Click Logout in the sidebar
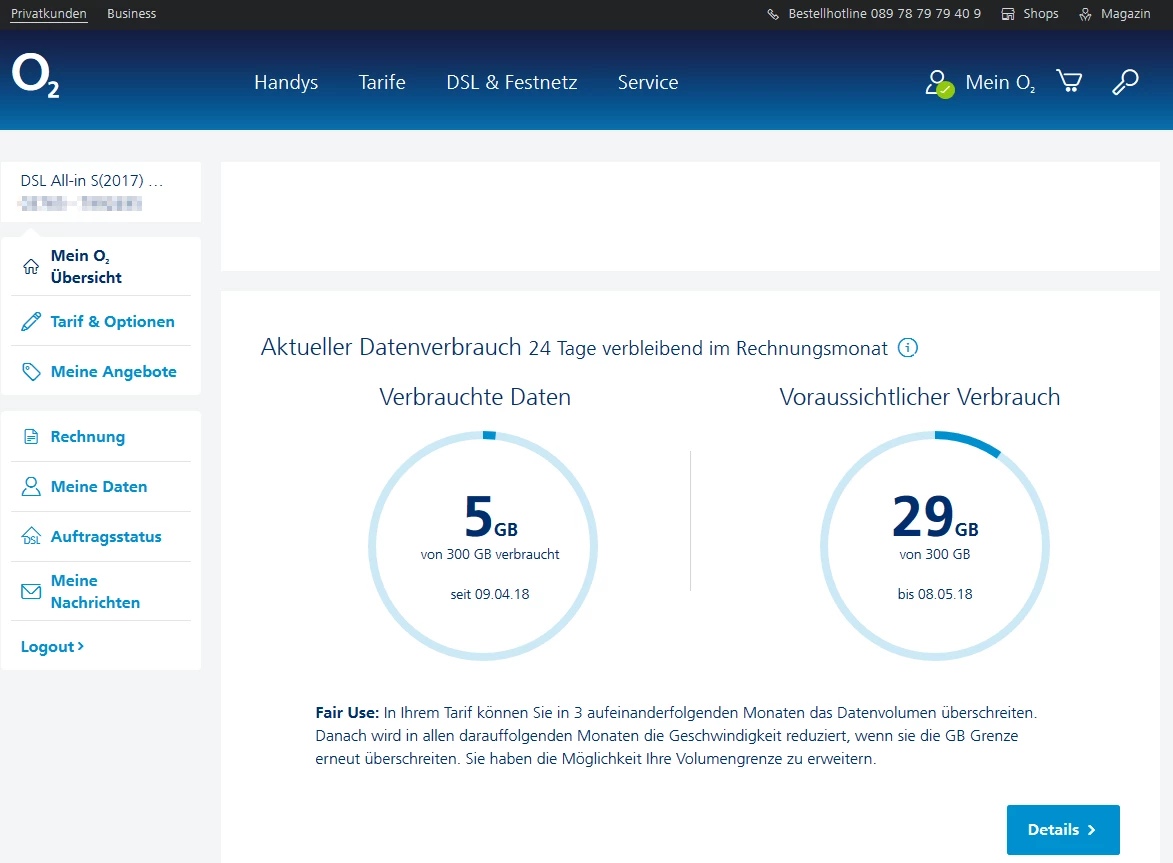The width and height of the screenshot is (1173, 863). [52, 647]
